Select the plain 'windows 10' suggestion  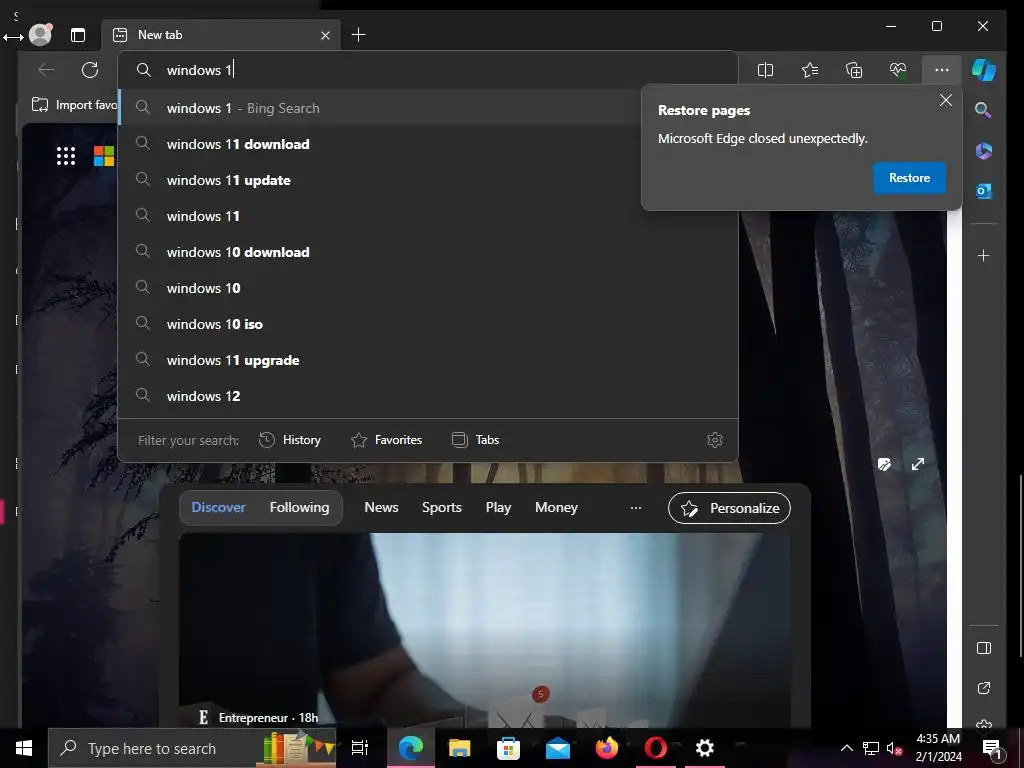[x=428, y=288]
